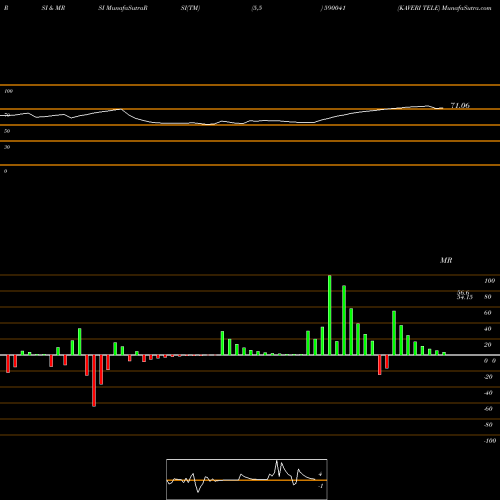Image resolution: width=500 pixels, height=500 pixels.
Task: Click the 34.13 value label
Action: tap(465, 297)
